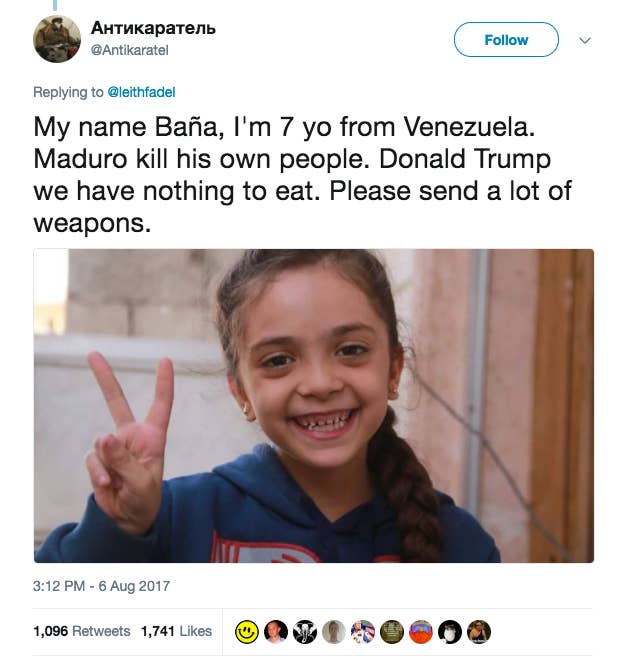Image resolution: width=628 pixels, height=665 pixels.
Task: View the 1,096 Retweets list
Action: pos(82,631)
